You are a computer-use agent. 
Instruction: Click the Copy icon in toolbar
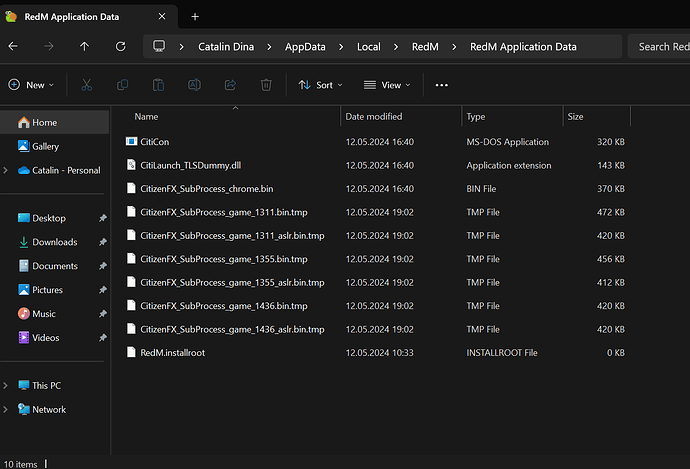coord(122,85)
